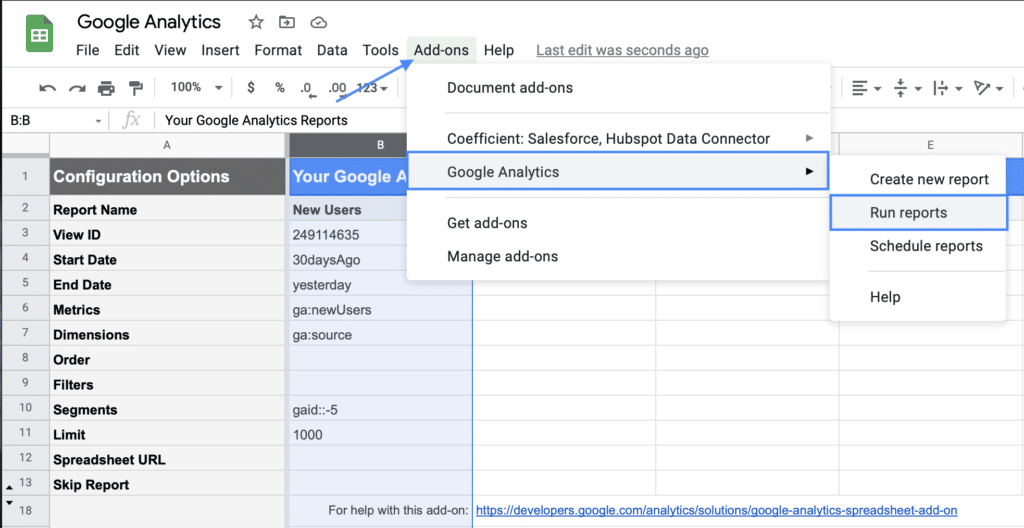
Task: Open the Tools menu
Action: click(381, 50)
